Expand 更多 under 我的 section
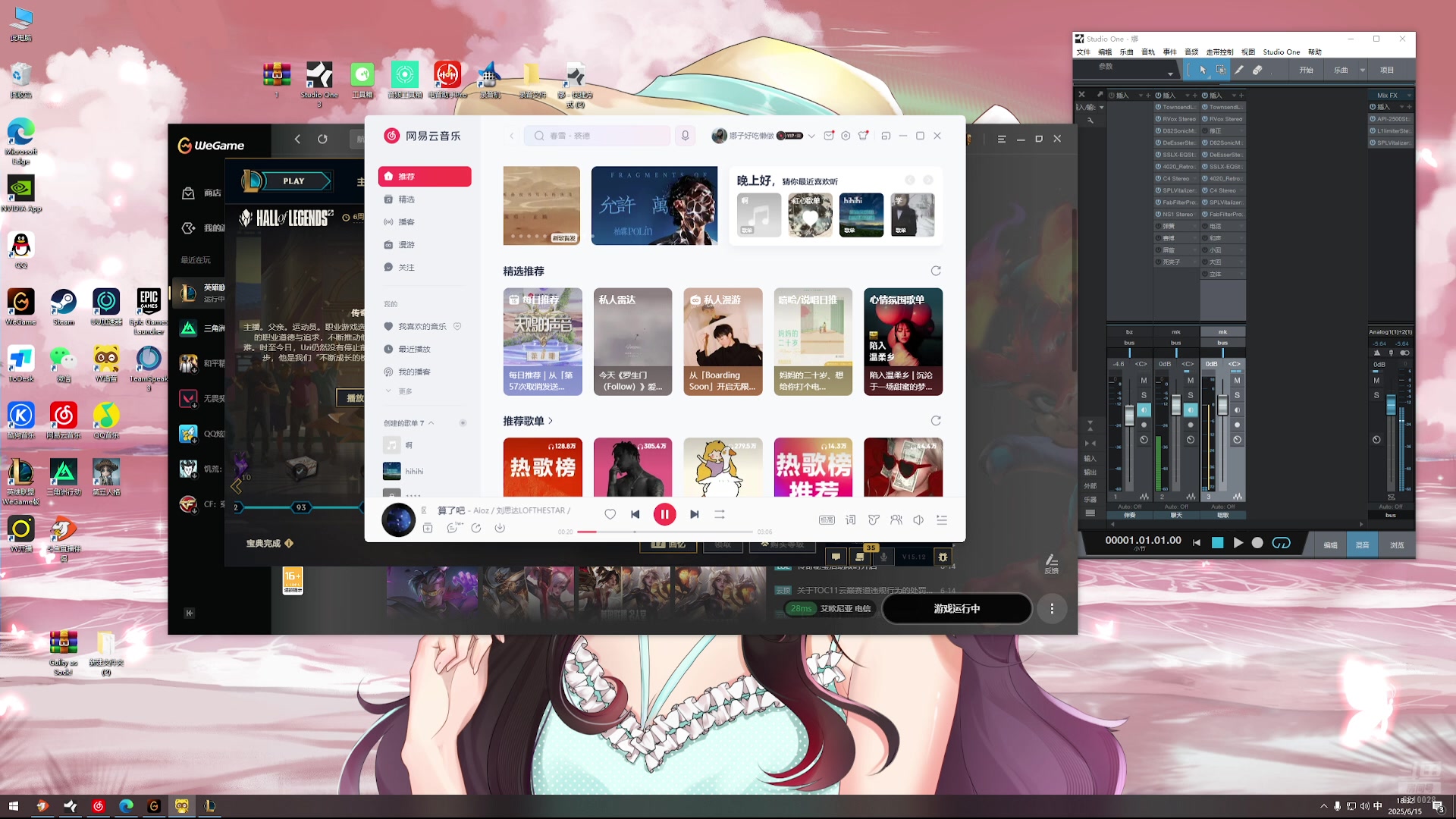This screenshot has width=1456, height=819. click(400, 391)
